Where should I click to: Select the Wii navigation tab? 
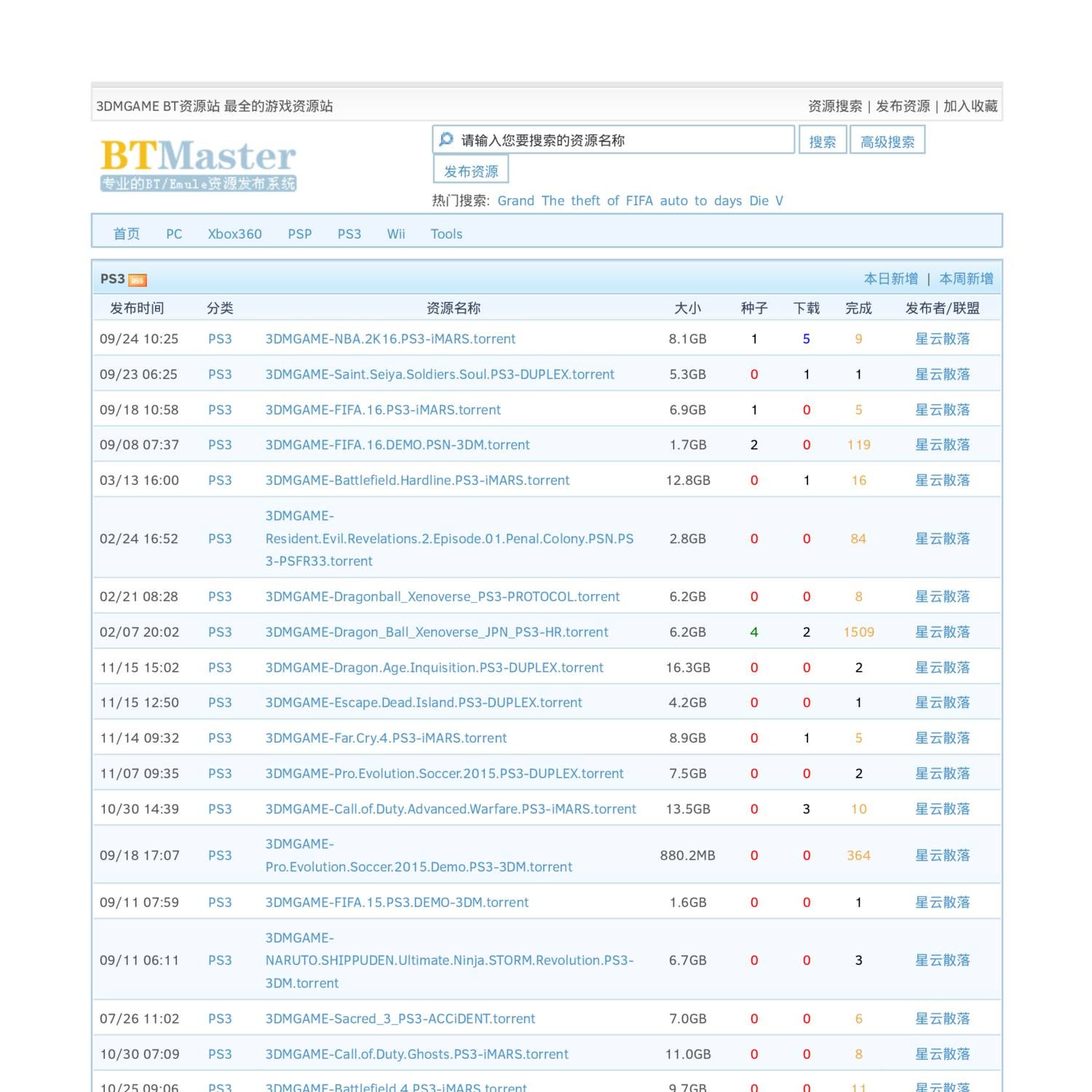396,234
